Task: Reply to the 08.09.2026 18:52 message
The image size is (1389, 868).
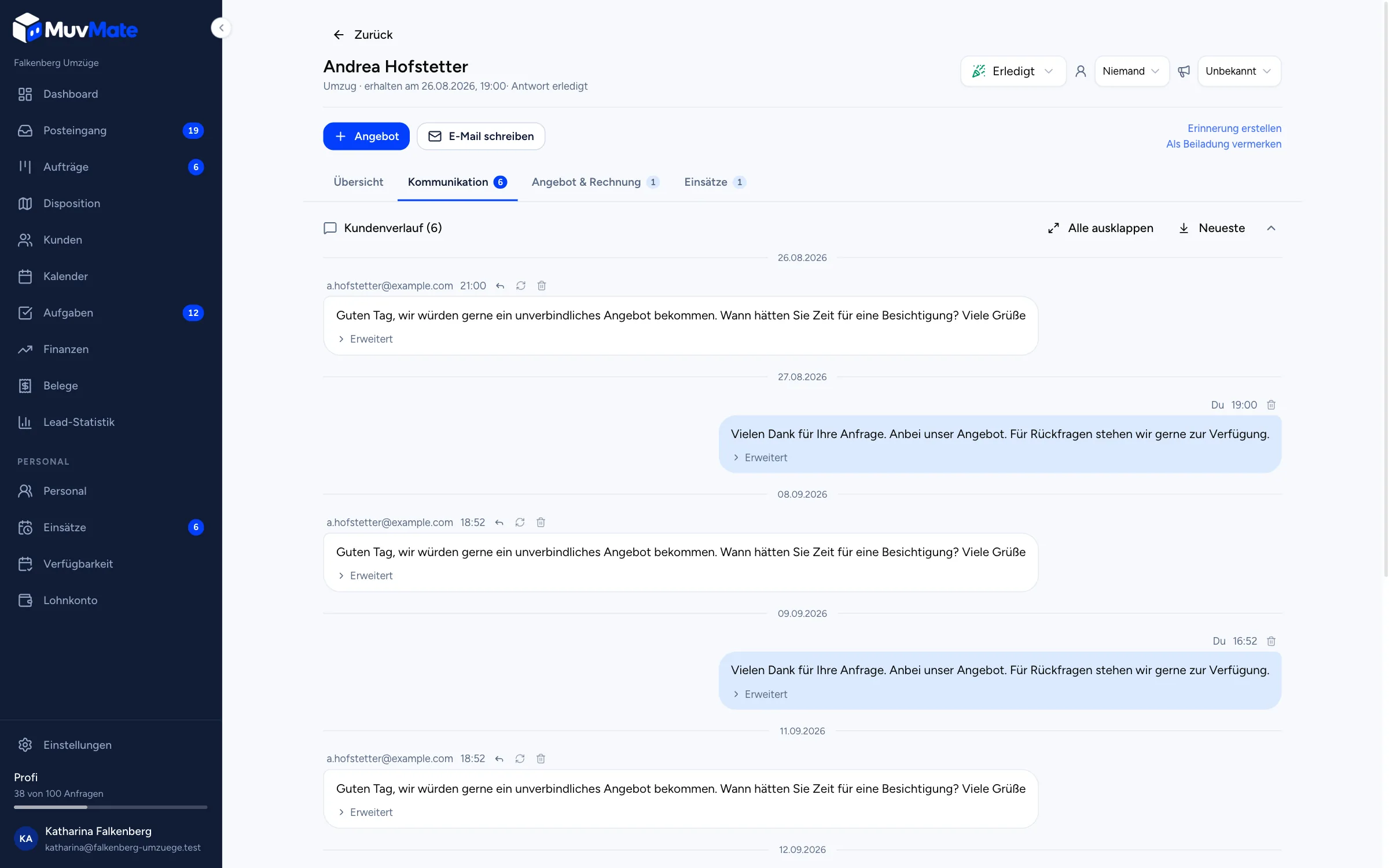Action: pos(499,523)
